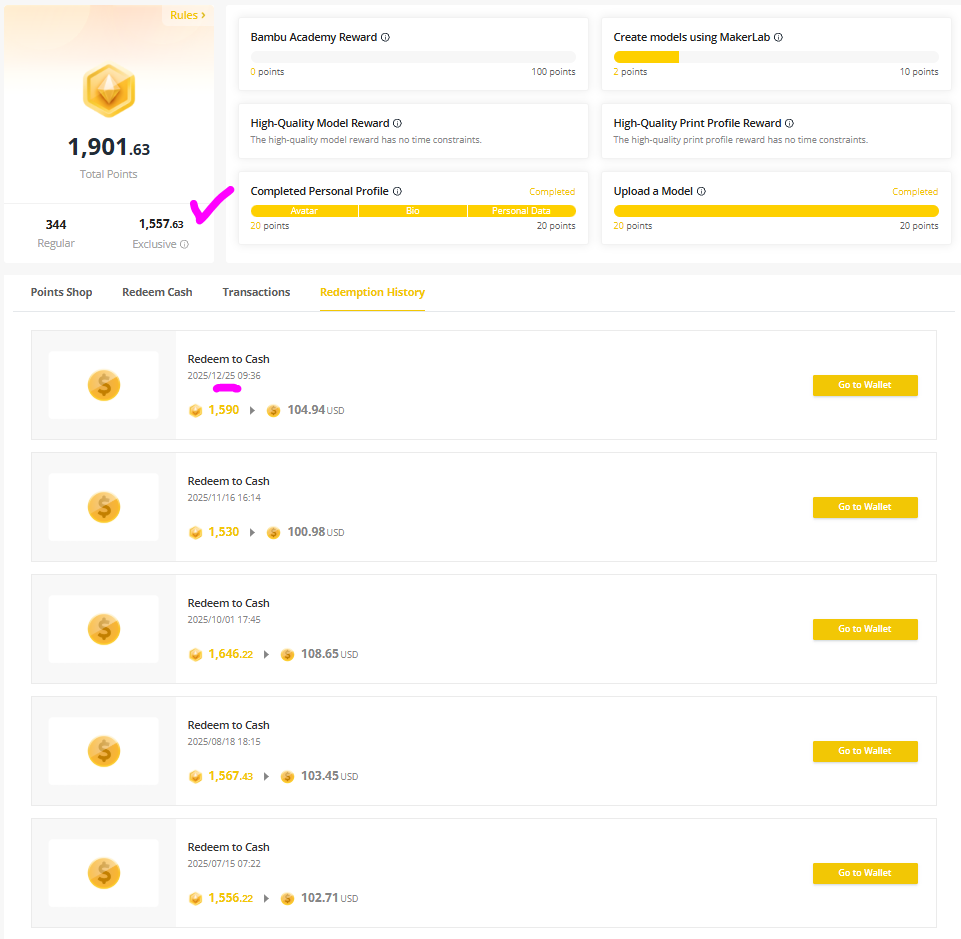This screenshot has width=961, height=939.
Task: Click the MakerLab points progress bar
Action: 775,57
